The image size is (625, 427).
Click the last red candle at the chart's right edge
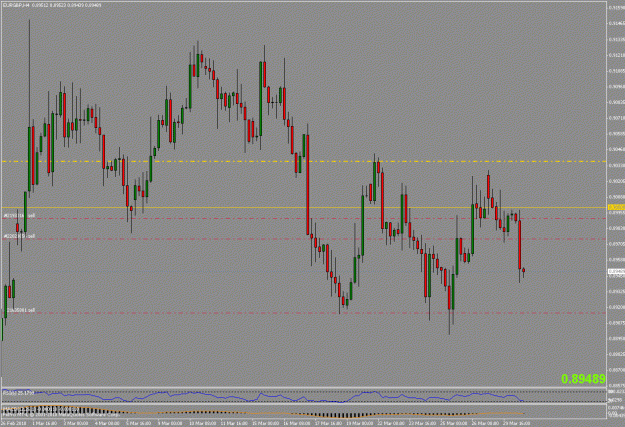[523, 270]
